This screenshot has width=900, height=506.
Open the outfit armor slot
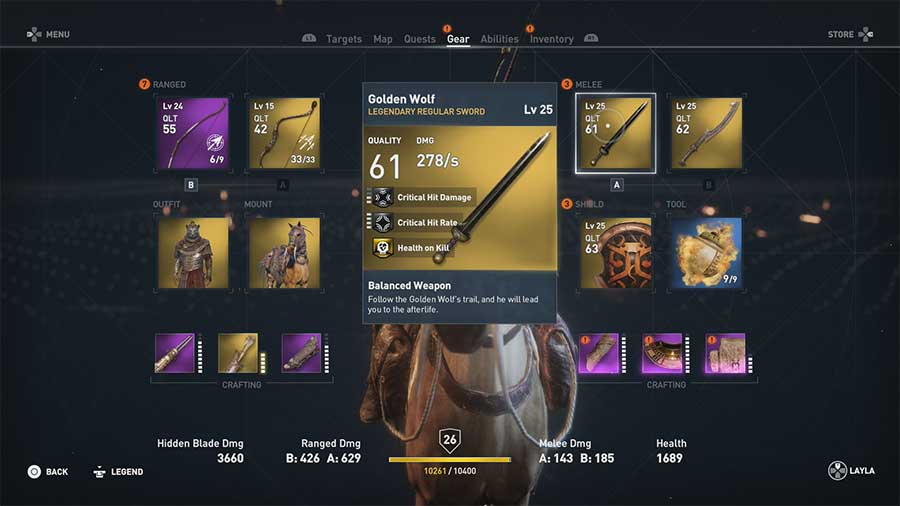pos(193,253)
